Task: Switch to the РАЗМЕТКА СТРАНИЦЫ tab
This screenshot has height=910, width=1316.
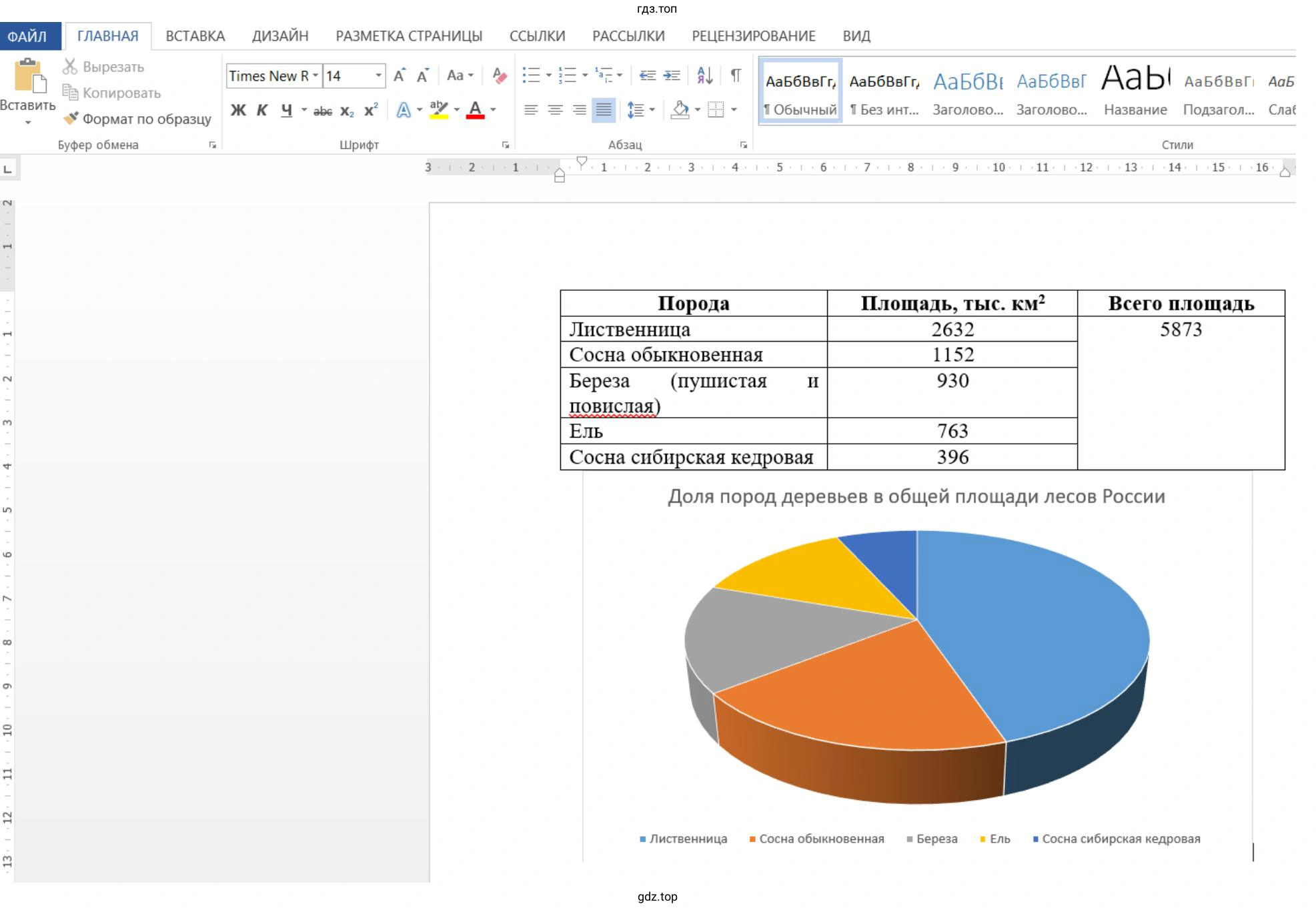Action: click(409, 36)
